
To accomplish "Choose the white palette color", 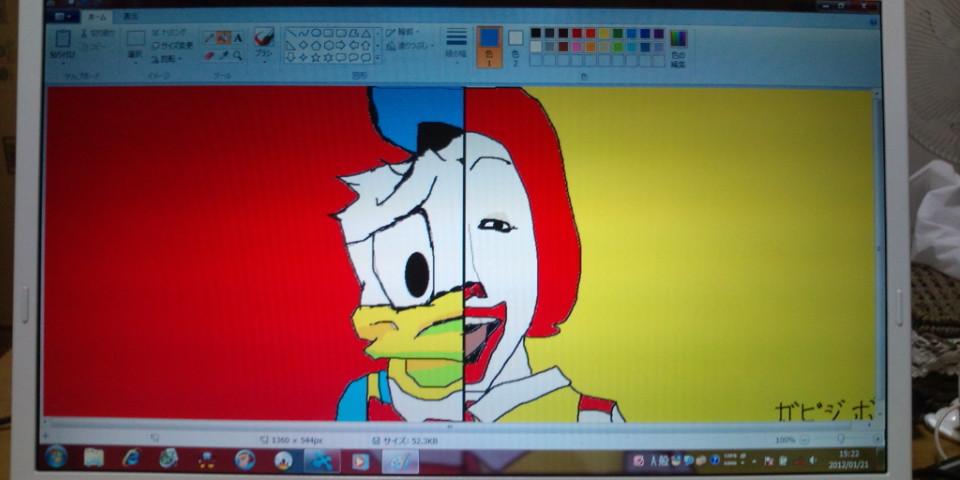I will pyautogui.click(x=536, y=47).
